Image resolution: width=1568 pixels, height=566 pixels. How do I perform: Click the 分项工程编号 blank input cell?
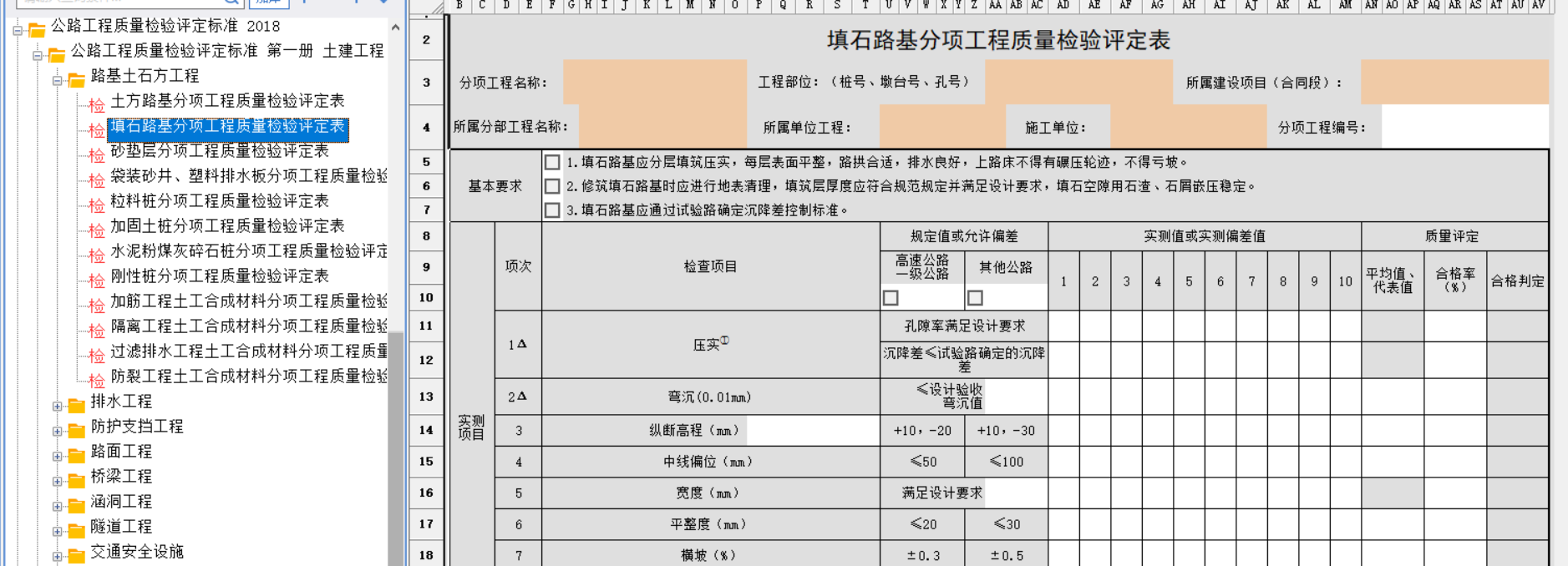[x=1465, y=127]
